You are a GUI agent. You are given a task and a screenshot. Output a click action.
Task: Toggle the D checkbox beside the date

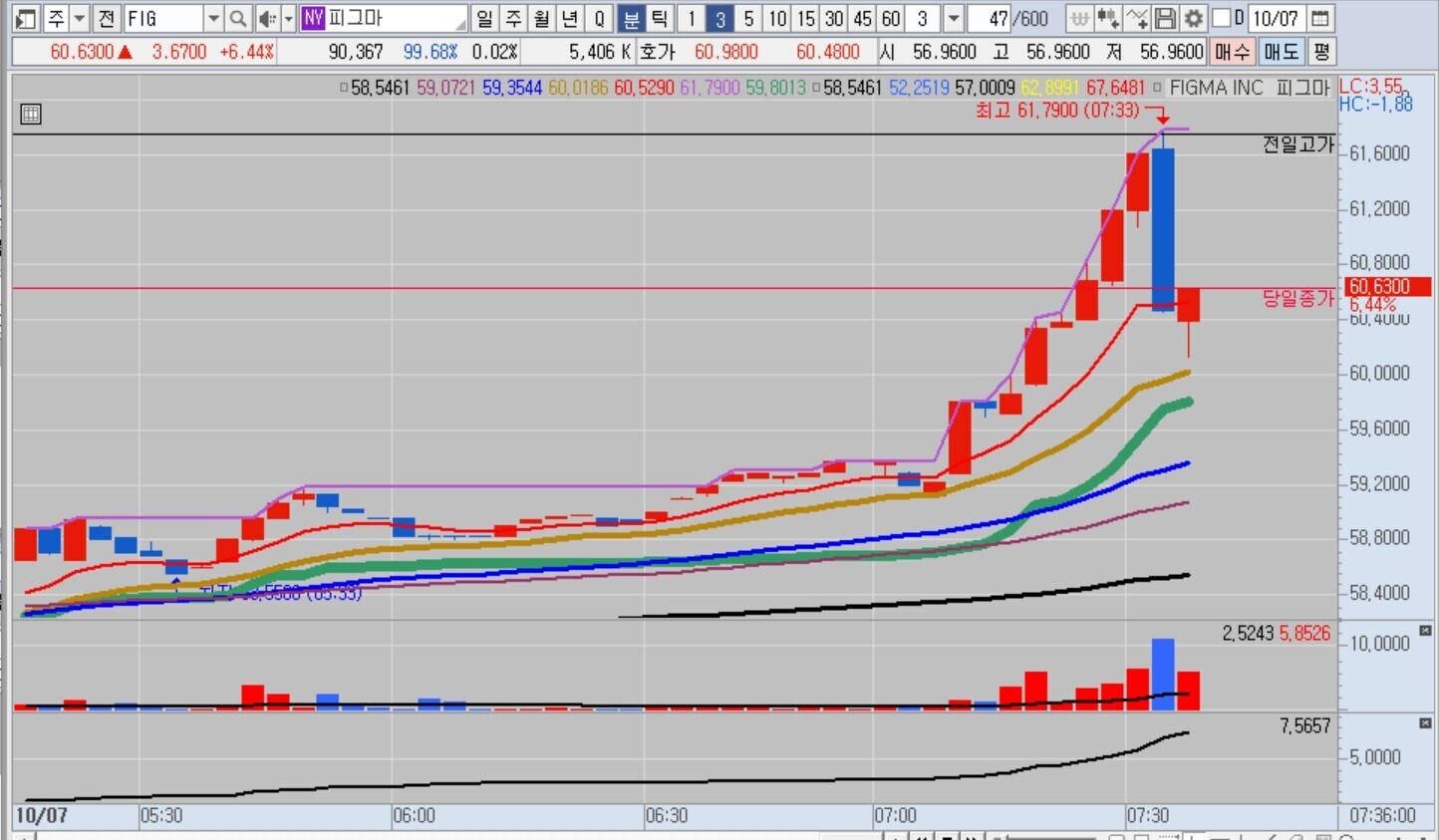(x=1222, y=18)
